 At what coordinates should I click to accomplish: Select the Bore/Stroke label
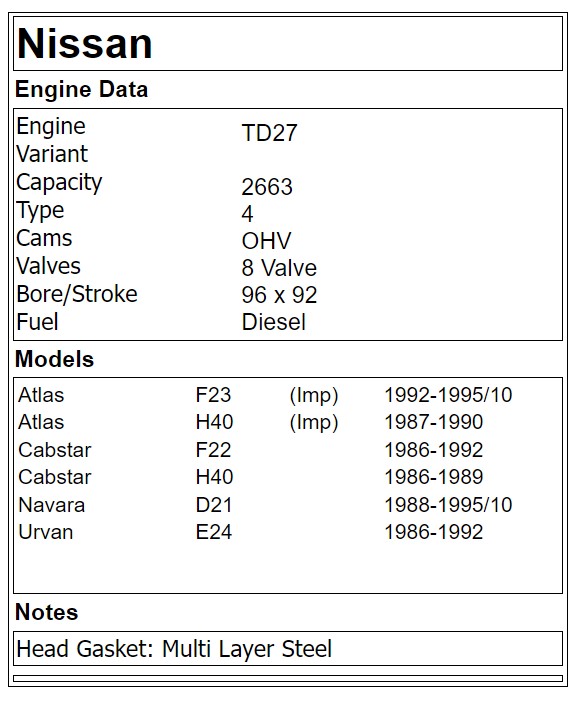(77, 294)
